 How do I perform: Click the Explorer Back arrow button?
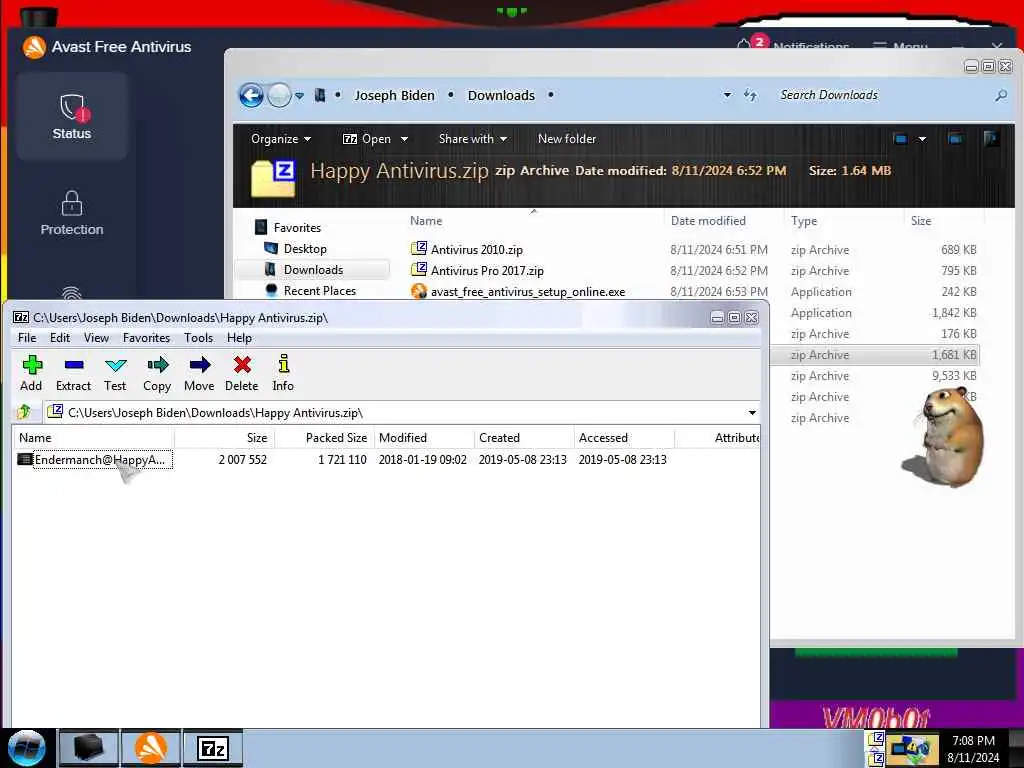pyautogui.click(x=251, y=95)
